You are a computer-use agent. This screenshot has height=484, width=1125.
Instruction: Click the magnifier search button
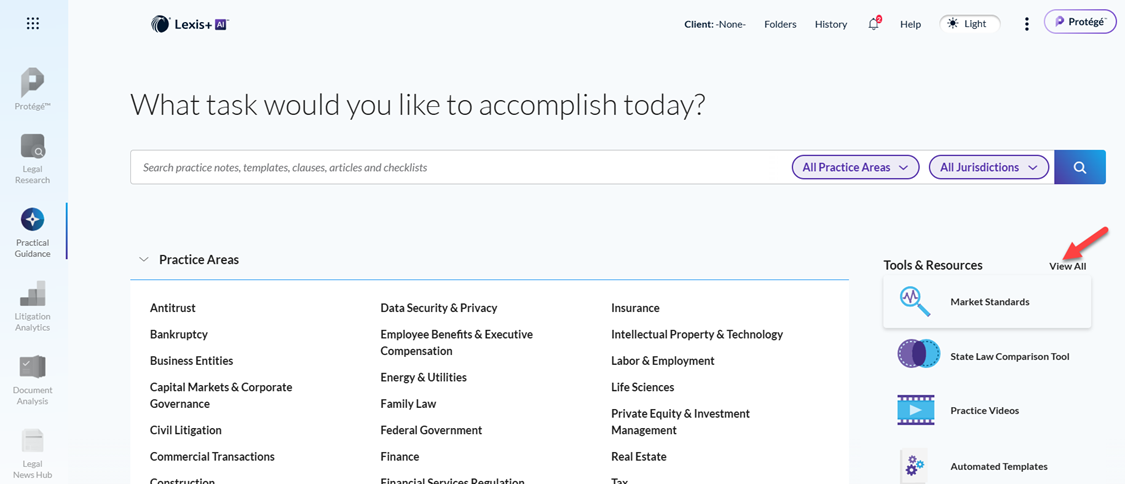1080,167
